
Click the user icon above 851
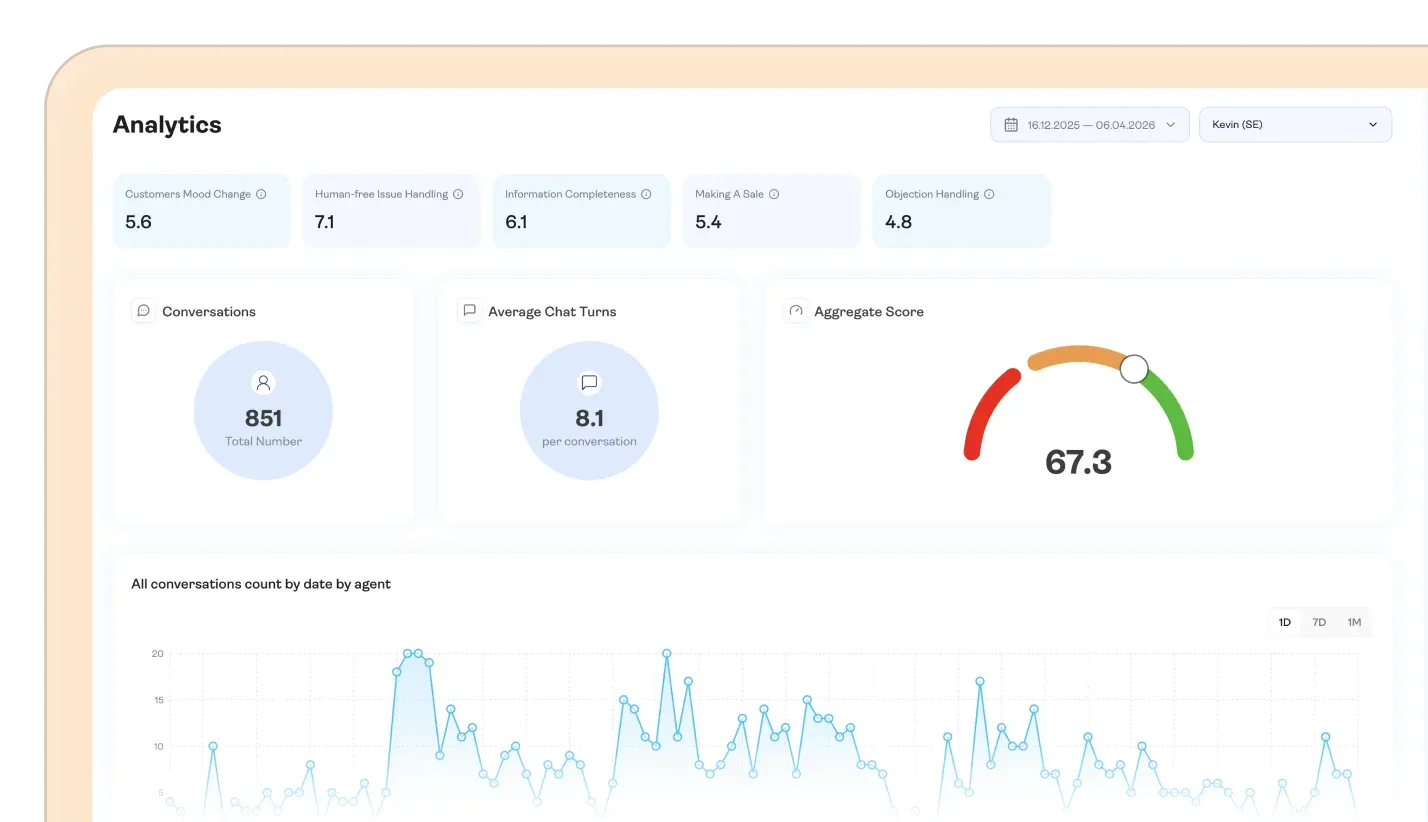click(263, 382)
